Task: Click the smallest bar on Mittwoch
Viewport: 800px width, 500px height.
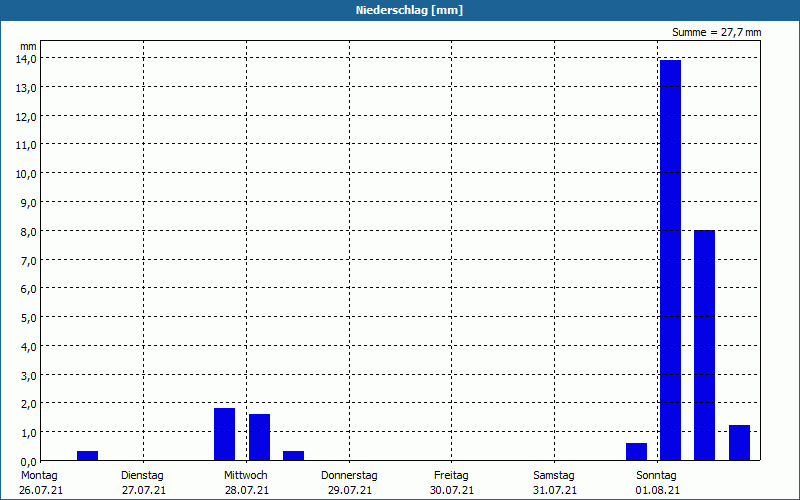Action: click(x=293, y=456)
